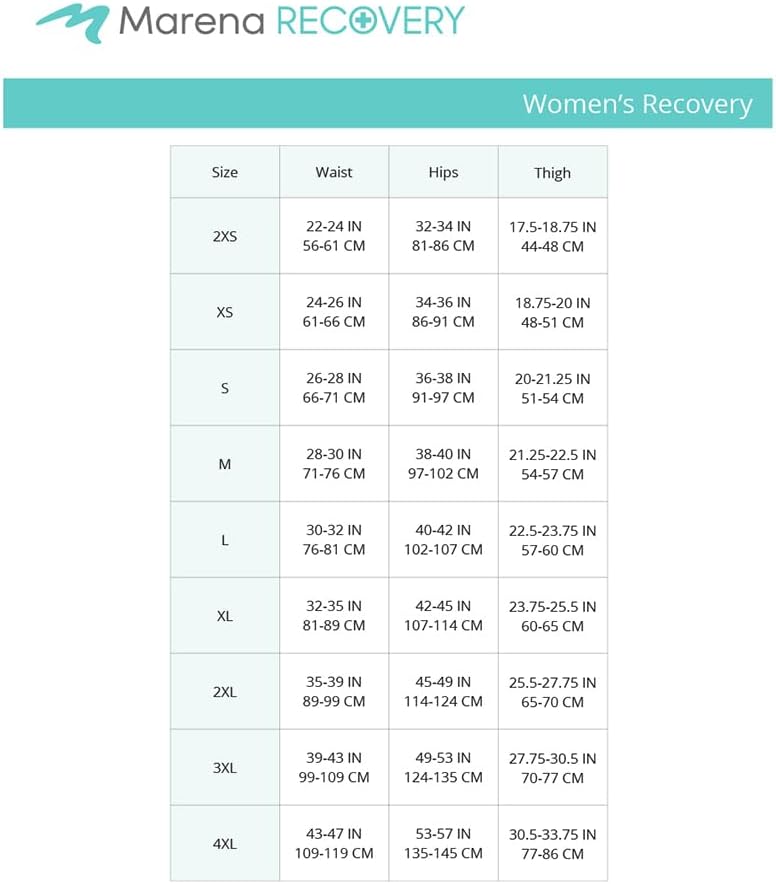The height and width of the screenshot is (884, 776).
Task: Select the Size column header
Action: (225, 172)
